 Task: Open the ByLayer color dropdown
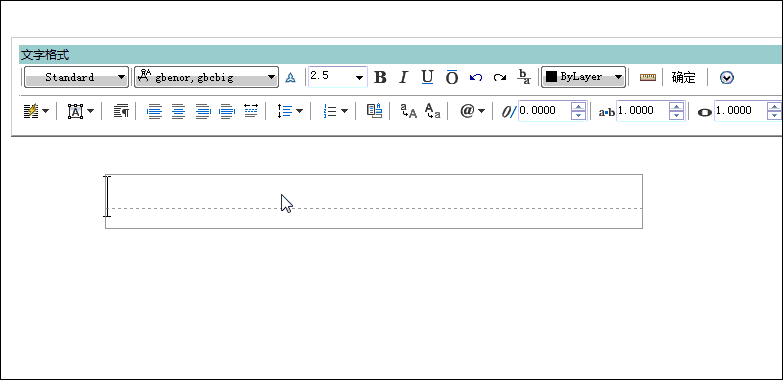583,77
